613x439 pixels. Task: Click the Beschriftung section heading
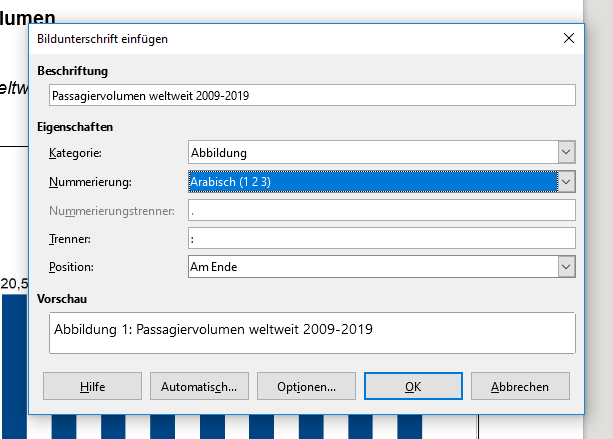point(73,71)
